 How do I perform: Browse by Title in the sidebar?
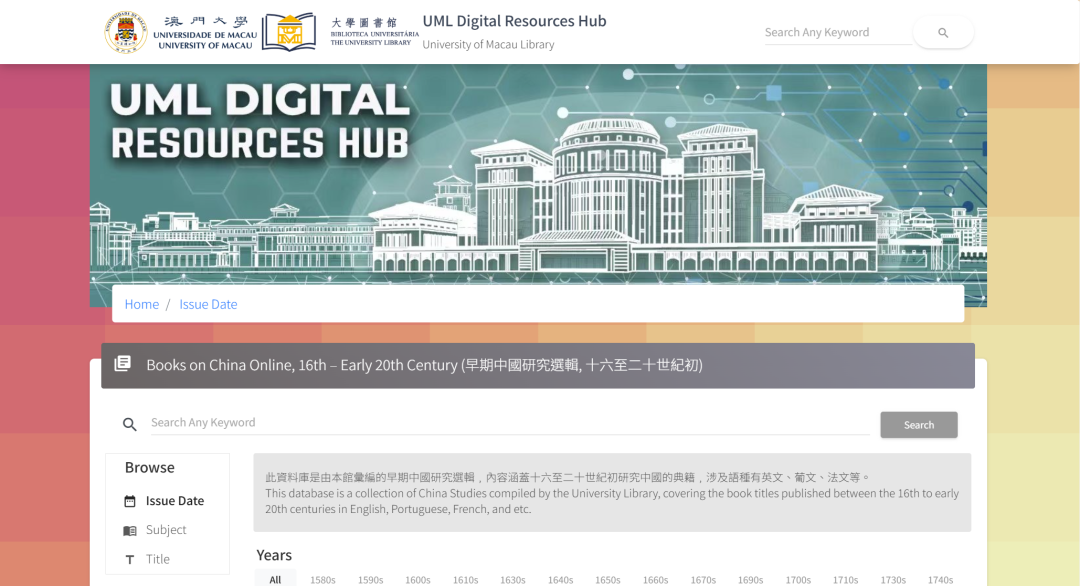(x=158, y=559)
